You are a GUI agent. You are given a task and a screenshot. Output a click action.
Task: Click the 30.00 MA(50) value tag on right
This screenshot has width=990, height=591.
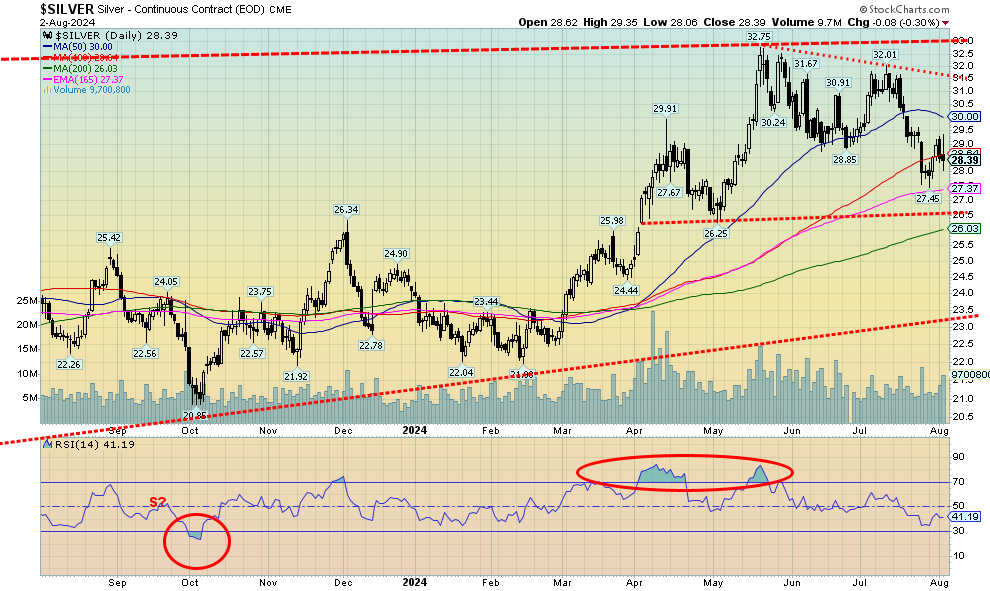coord(963,116)
